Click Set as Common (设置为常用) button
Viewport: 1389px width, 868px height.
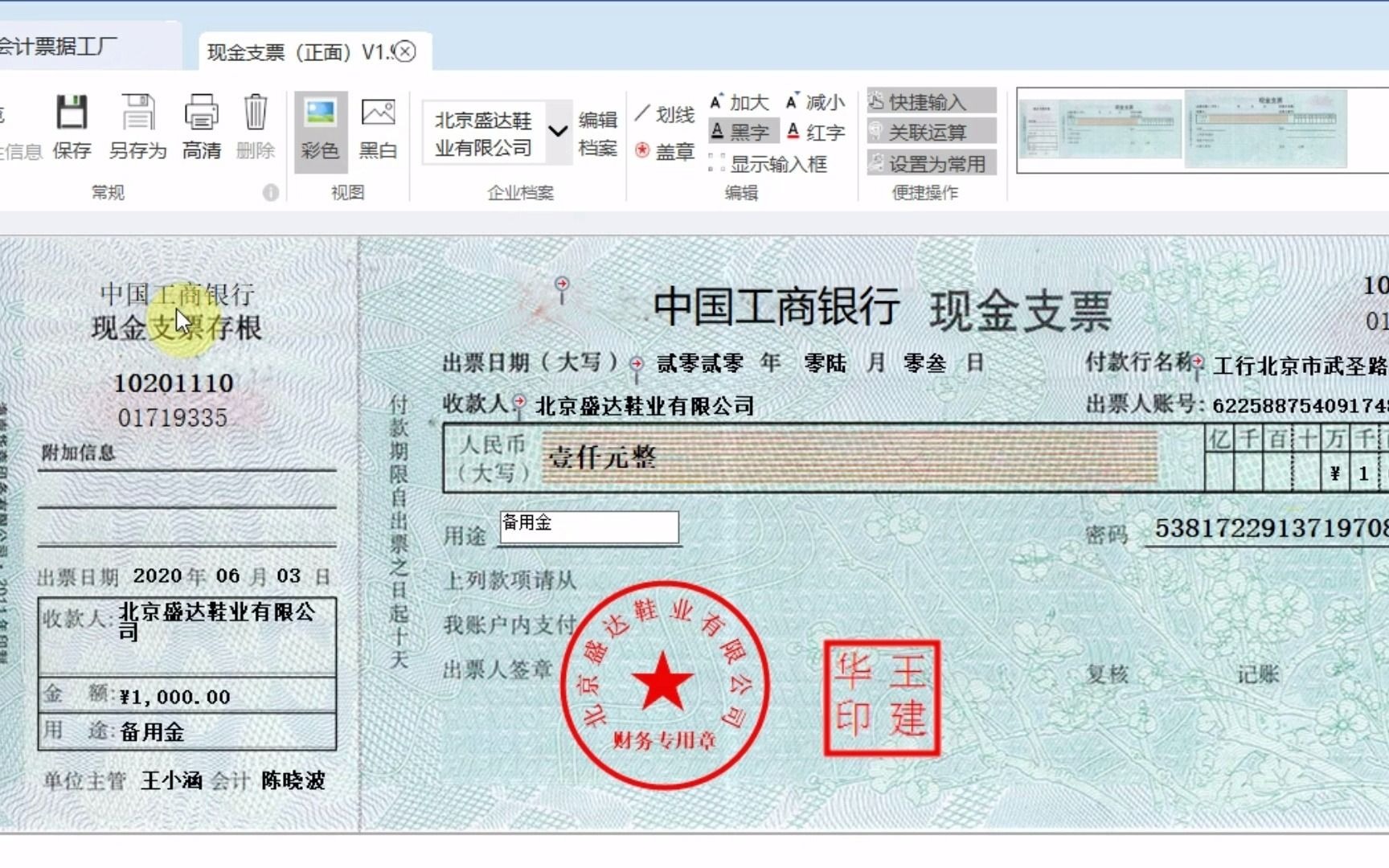click(x=931, y=163)
